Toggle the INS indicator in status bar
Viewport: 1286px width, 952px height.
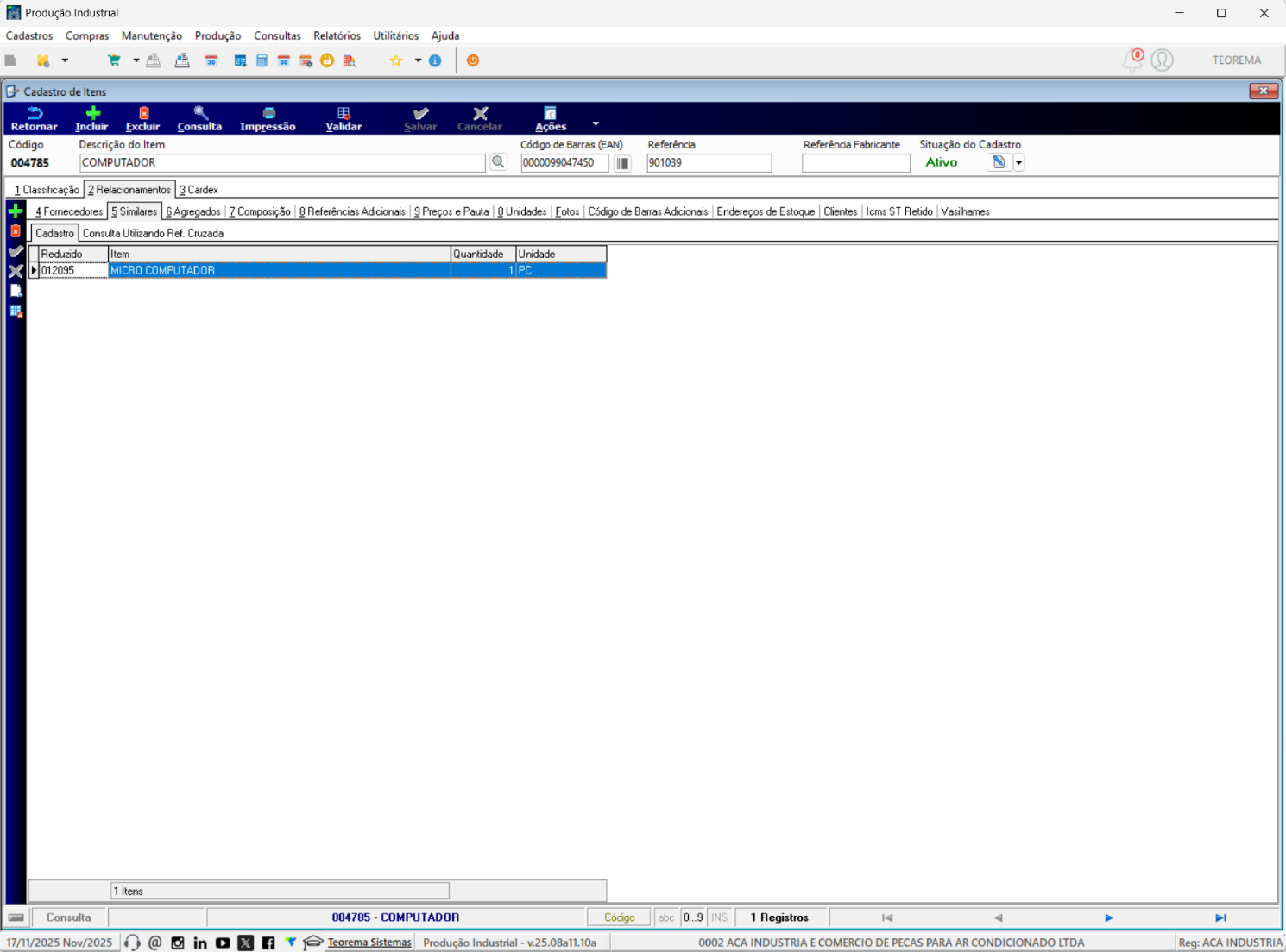(719, 917)
